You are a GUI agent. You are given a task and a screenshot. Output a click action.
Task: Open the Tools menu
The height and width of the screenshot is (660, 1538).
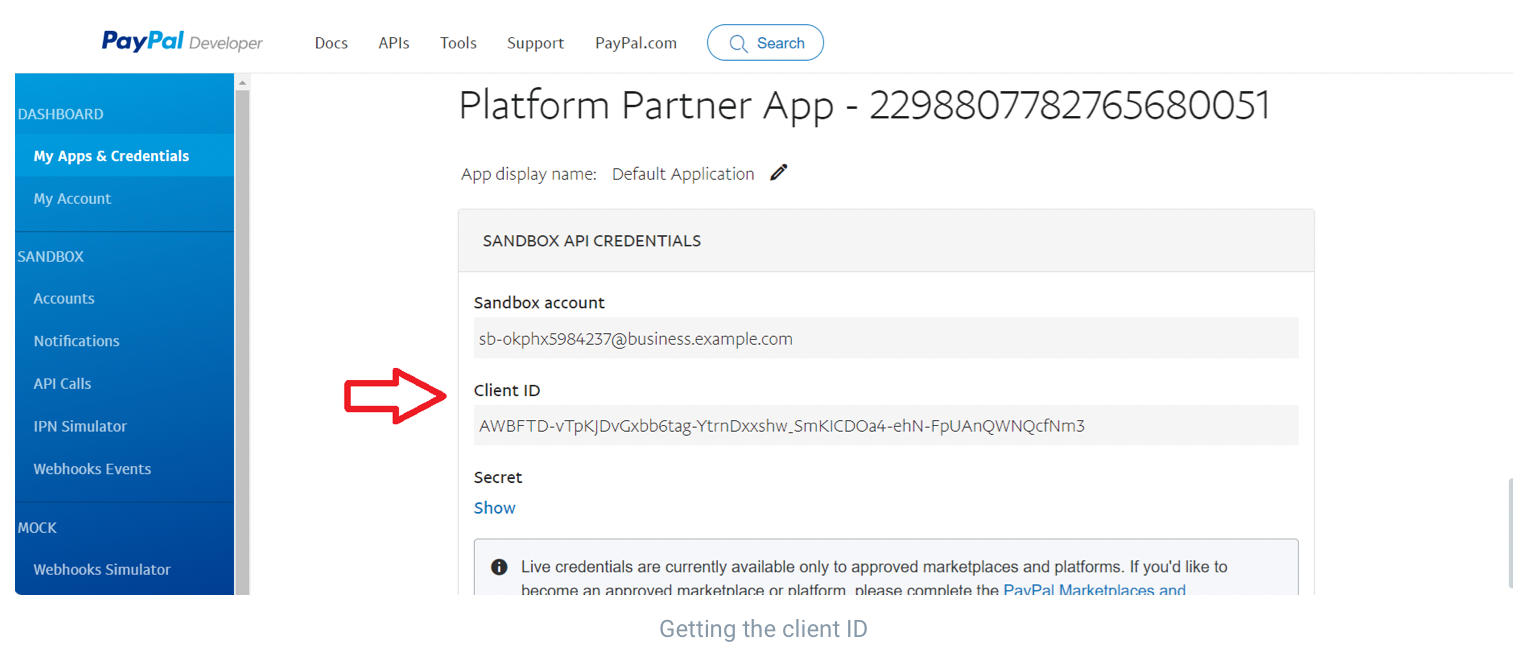click(458, 43)
